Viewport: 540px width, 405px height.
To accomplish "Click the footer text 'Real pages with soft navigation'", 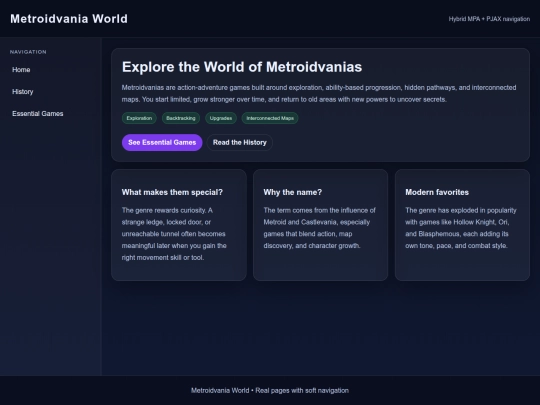I will (x=302, y=391).
